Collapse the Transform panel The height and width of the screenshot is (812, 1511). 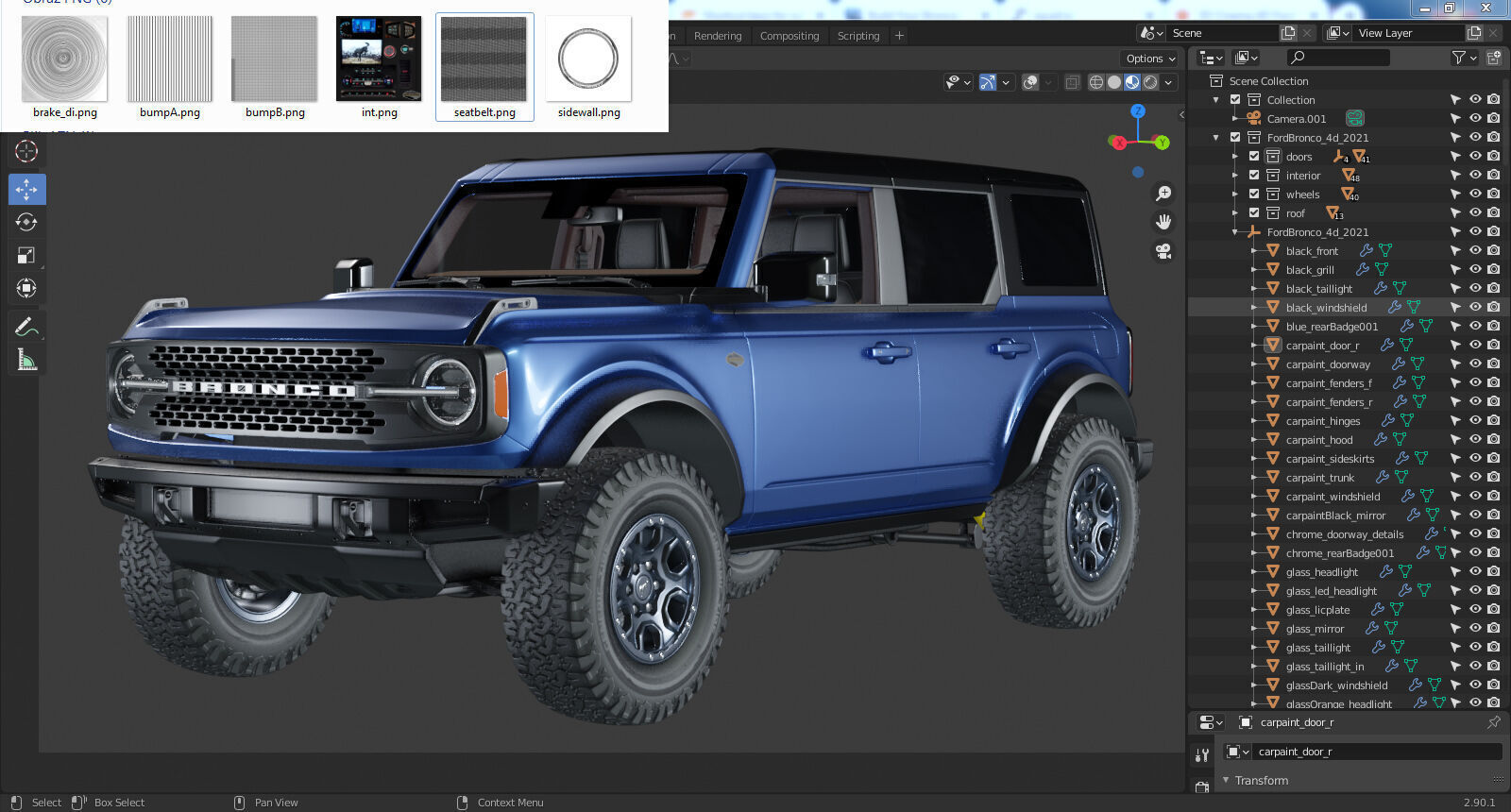point(1226,781)
